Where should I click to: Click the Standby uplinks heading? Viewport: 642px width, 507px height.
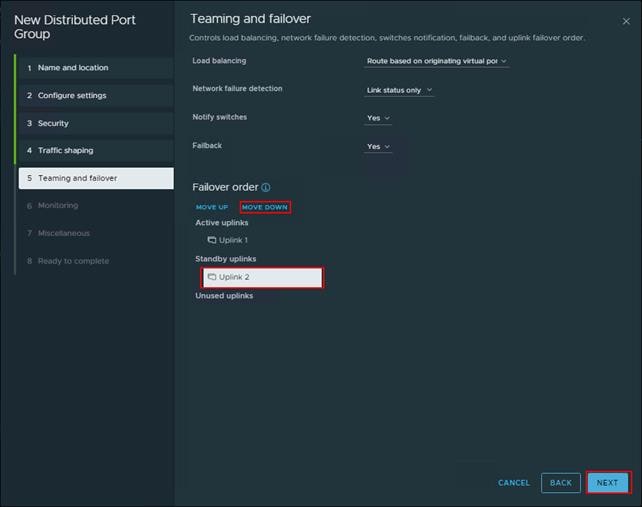(226, 259)
